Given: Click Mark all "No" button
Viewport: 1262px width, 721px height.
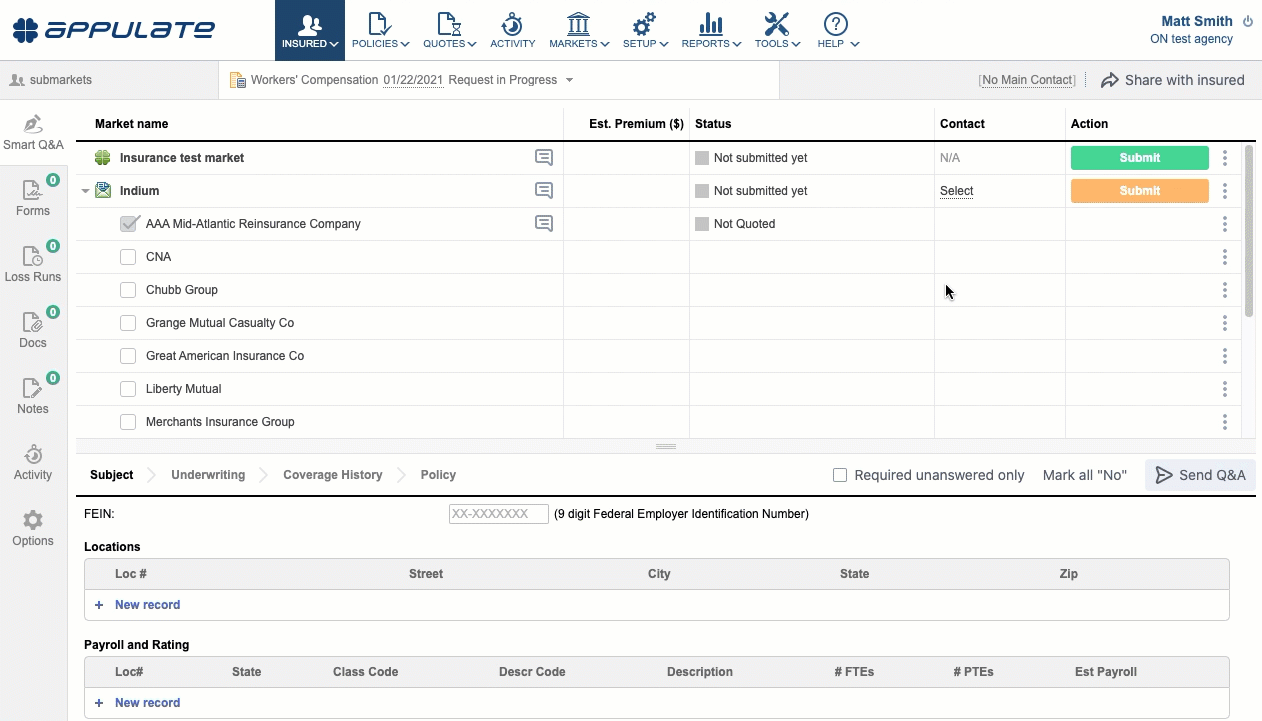Looking at the screenshot, I should tap(1085, 475).
